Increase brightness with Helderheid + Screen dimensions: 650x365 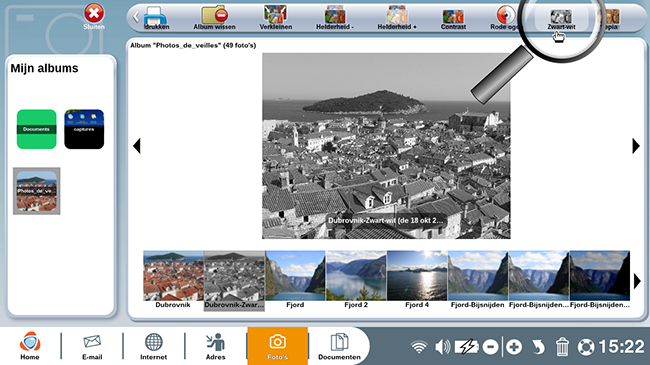click(397, 18)
